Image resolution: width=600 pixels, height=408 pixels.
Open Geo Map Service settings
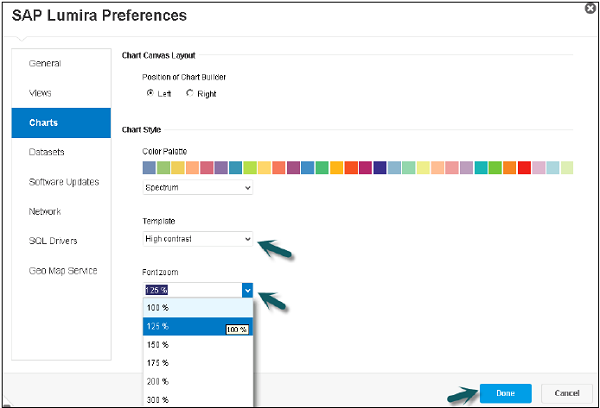pyautogui.click(x=63, y=270)
